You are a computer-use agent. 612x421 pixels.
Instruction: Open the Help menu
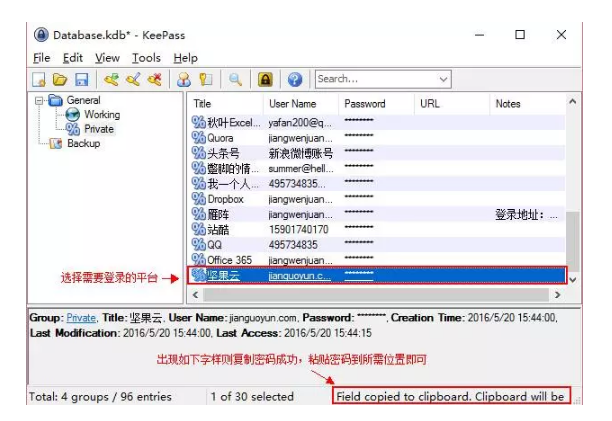point(185,58)
